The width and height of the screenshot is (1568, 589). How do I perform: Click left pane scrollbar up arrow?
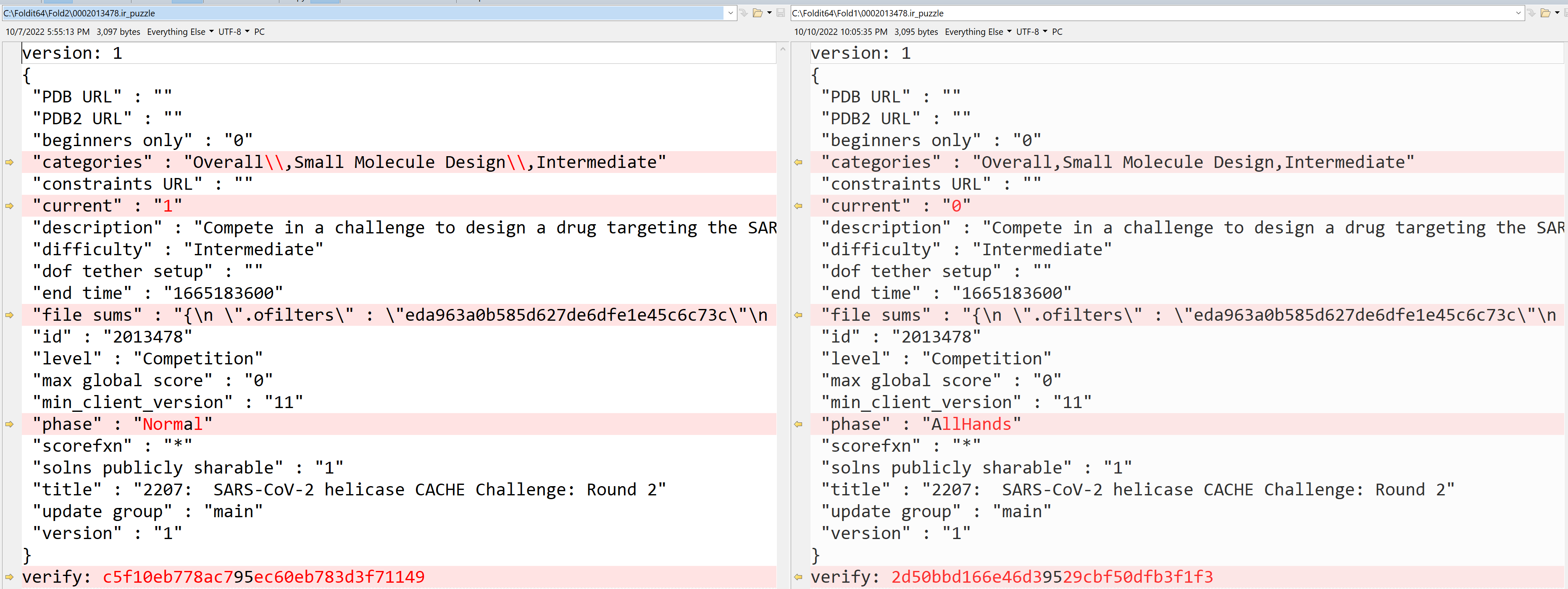click(x=783, y=49)
